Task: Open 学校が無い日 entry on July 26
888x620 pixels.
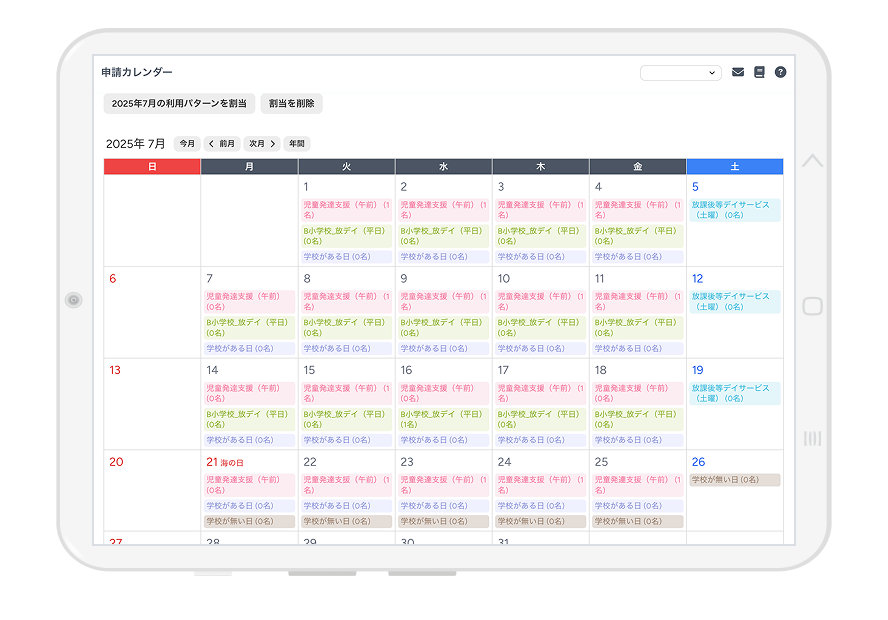Action: [x=735, y=480]
